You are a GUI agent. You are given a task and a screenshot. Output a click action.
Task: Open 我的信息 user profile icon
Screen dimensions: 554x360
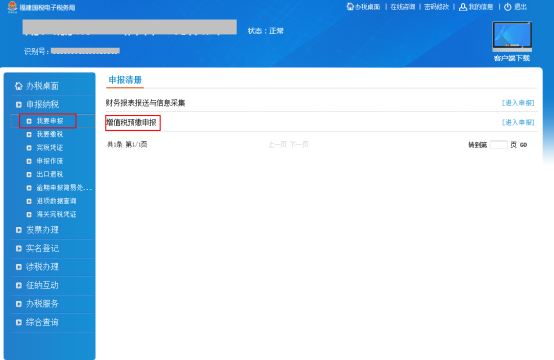tap(463, 7)
